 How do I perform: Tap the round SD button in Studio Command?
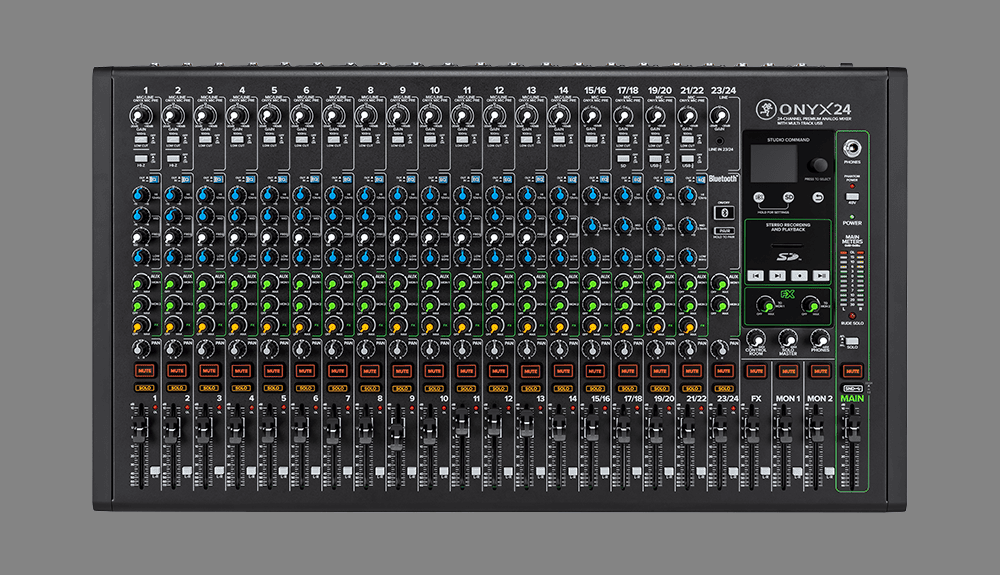coord(789,198)
